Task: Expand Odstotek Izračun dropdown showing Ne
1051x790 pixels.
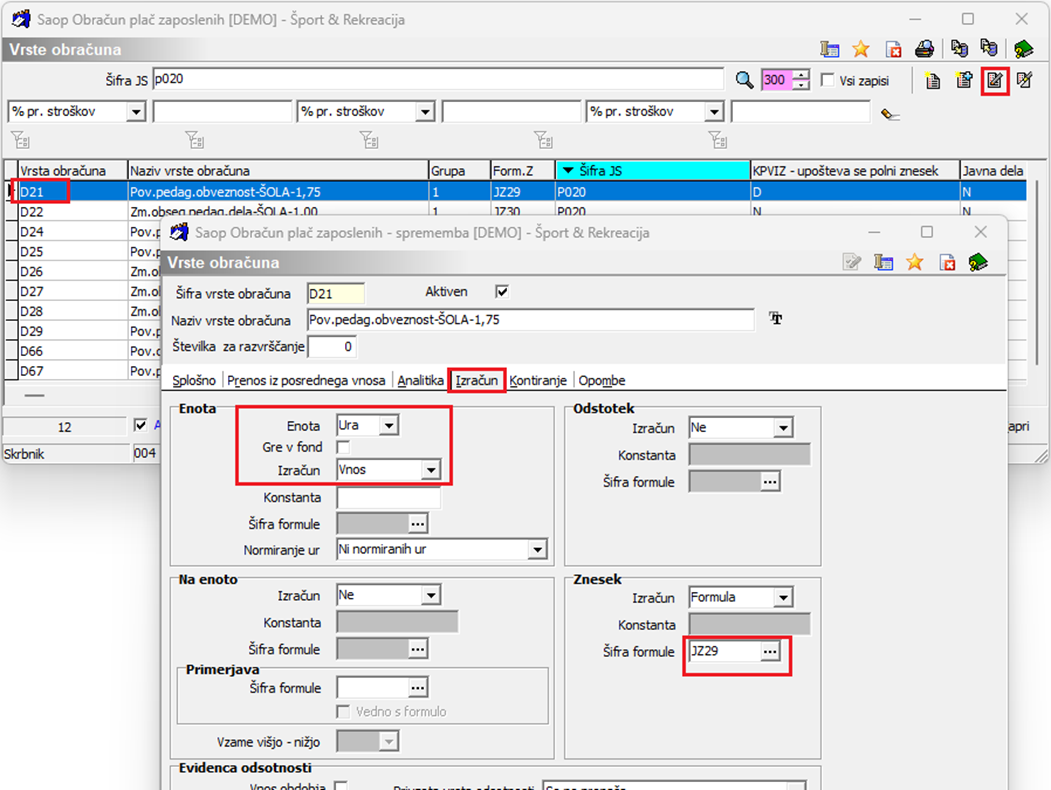Action: (x=783, y=427)
